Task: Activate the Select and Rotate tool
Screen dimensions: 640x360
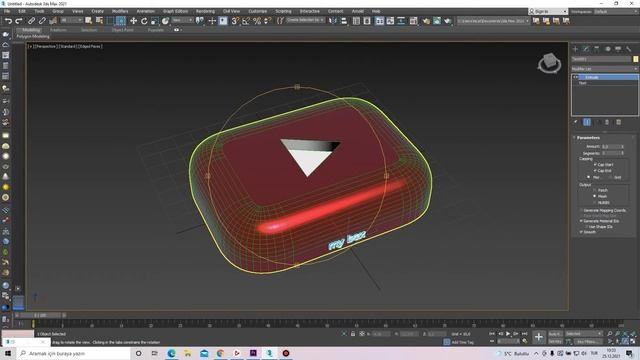Action: pyautogui.click(x=144, y=21)
